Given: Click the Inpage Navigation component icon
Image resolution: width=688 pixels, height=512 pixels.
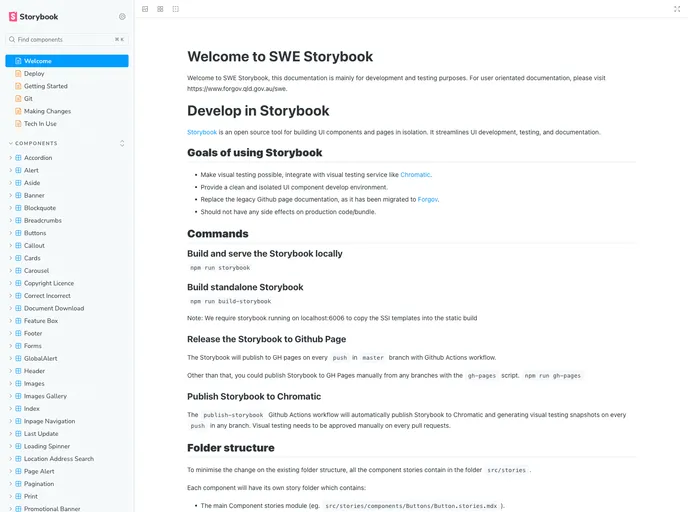Looking at the screenshot, I should [x=18, y=421].
